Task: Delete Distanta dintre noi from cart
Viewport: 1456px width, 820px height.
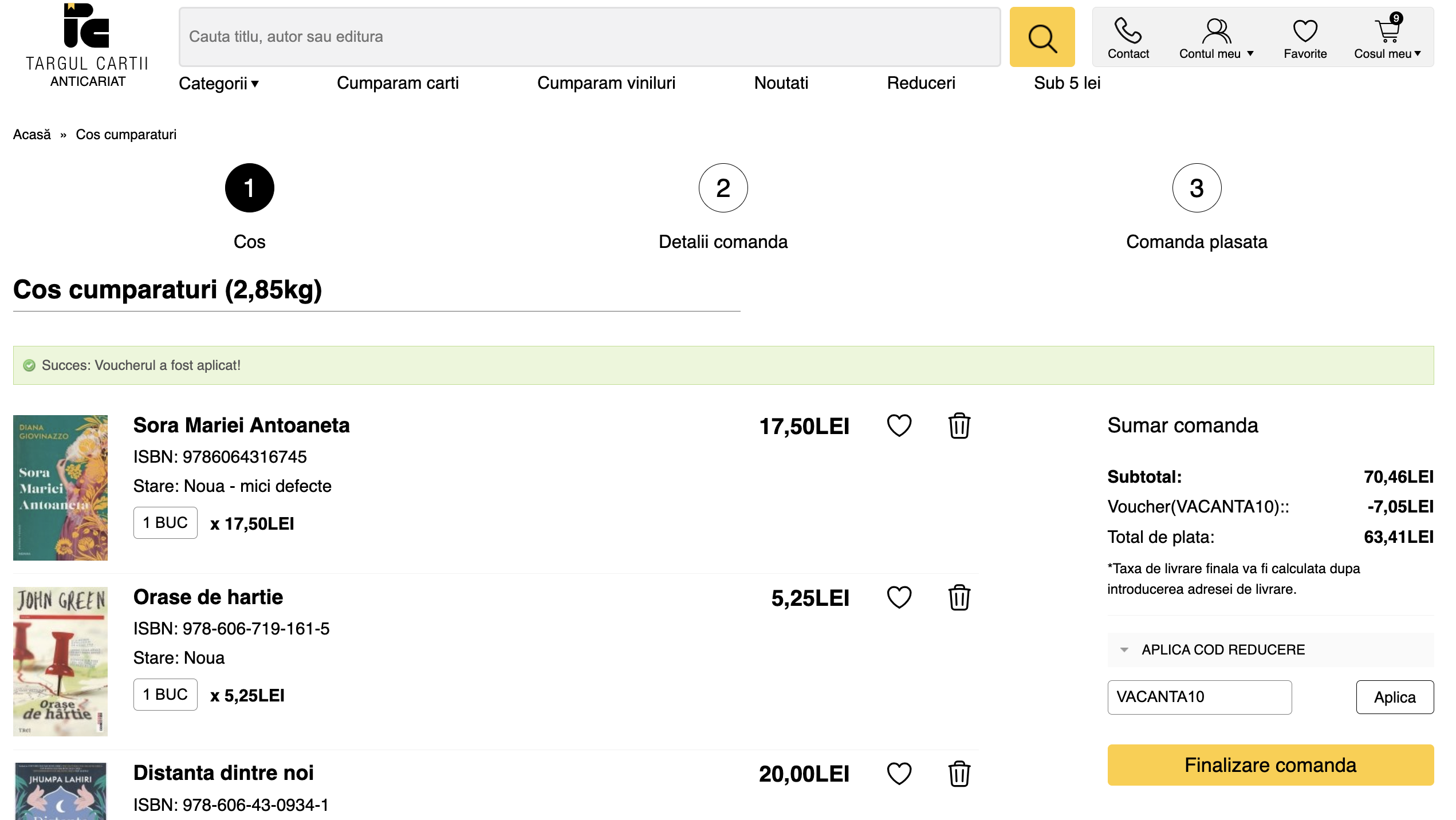Action: 958,774
